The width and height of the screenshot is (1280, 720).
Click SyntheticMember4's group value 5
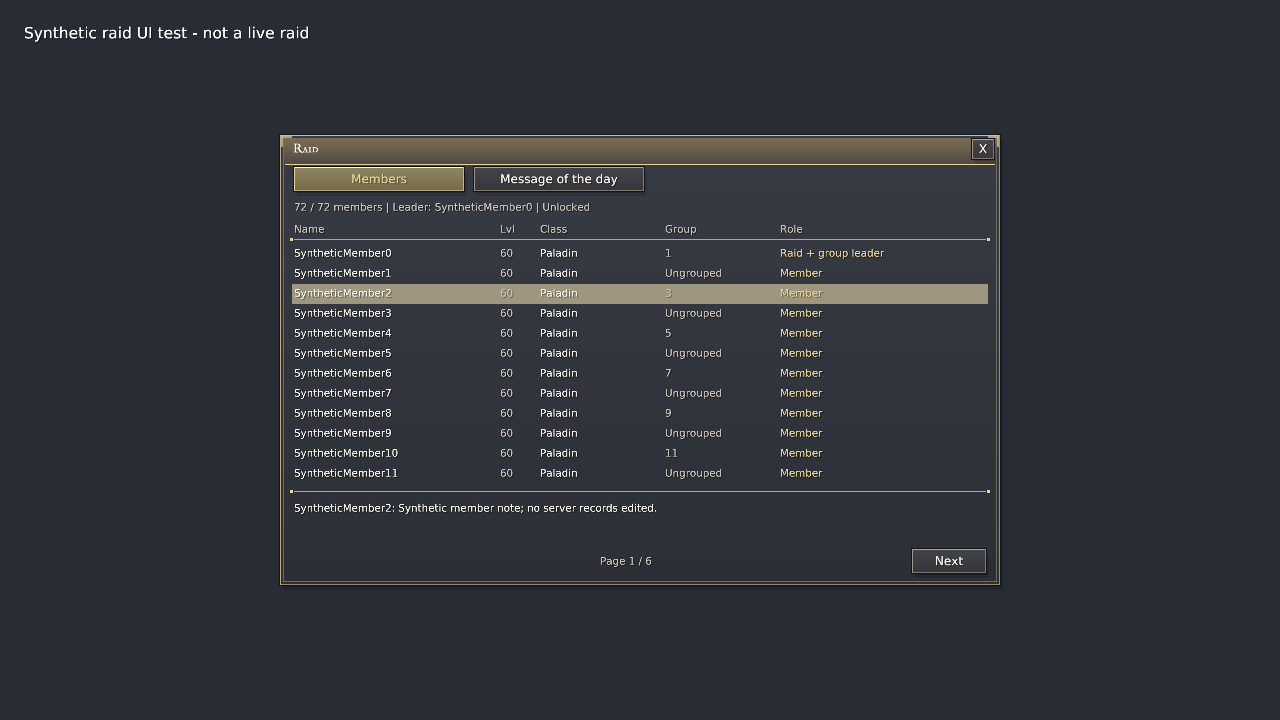click(x=668, y=333)
